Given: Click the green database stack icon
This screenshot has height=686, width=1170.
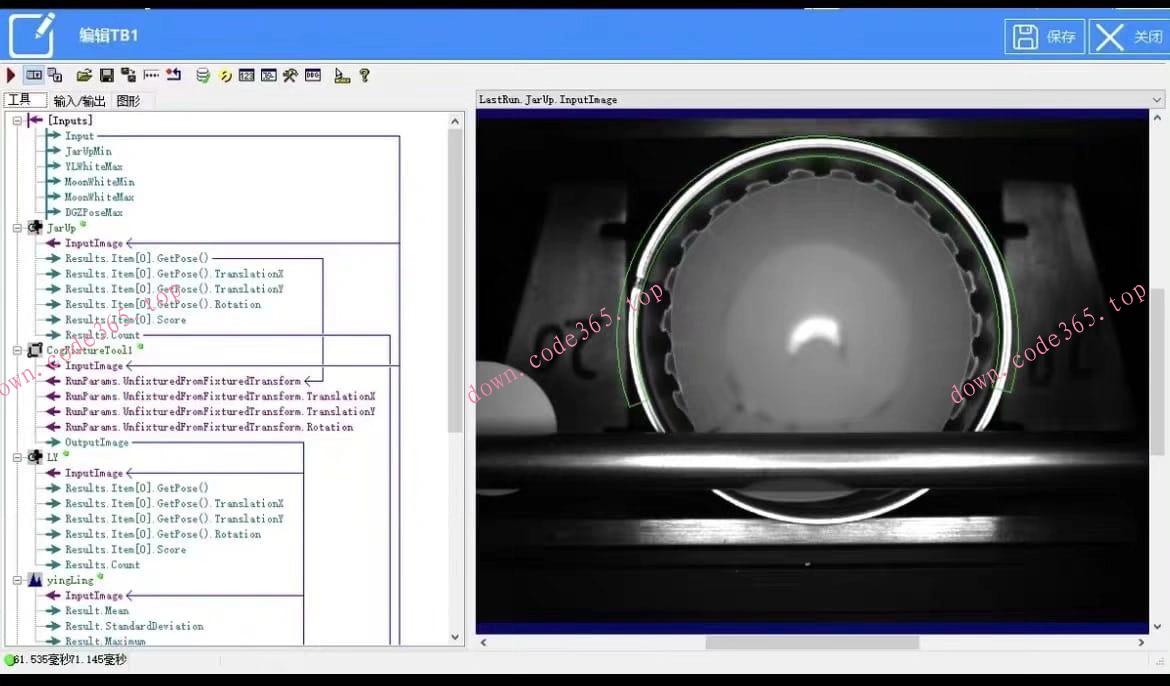Looking at the screenshot, I should [x=203, y=75].
